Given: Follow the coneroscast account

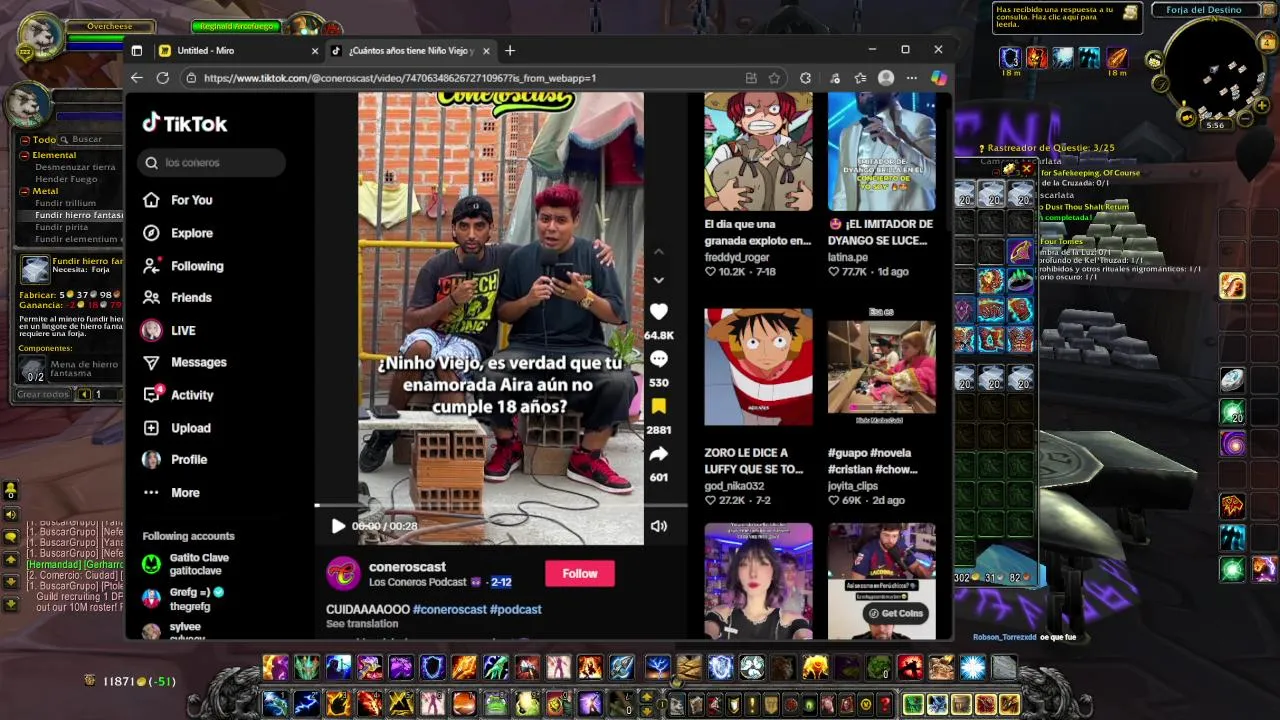Looking at the screenshot, I should pos(580,573).
